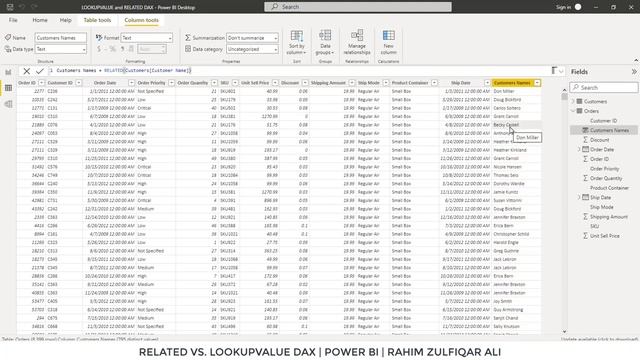Select the Discount column header

[290, 83]
